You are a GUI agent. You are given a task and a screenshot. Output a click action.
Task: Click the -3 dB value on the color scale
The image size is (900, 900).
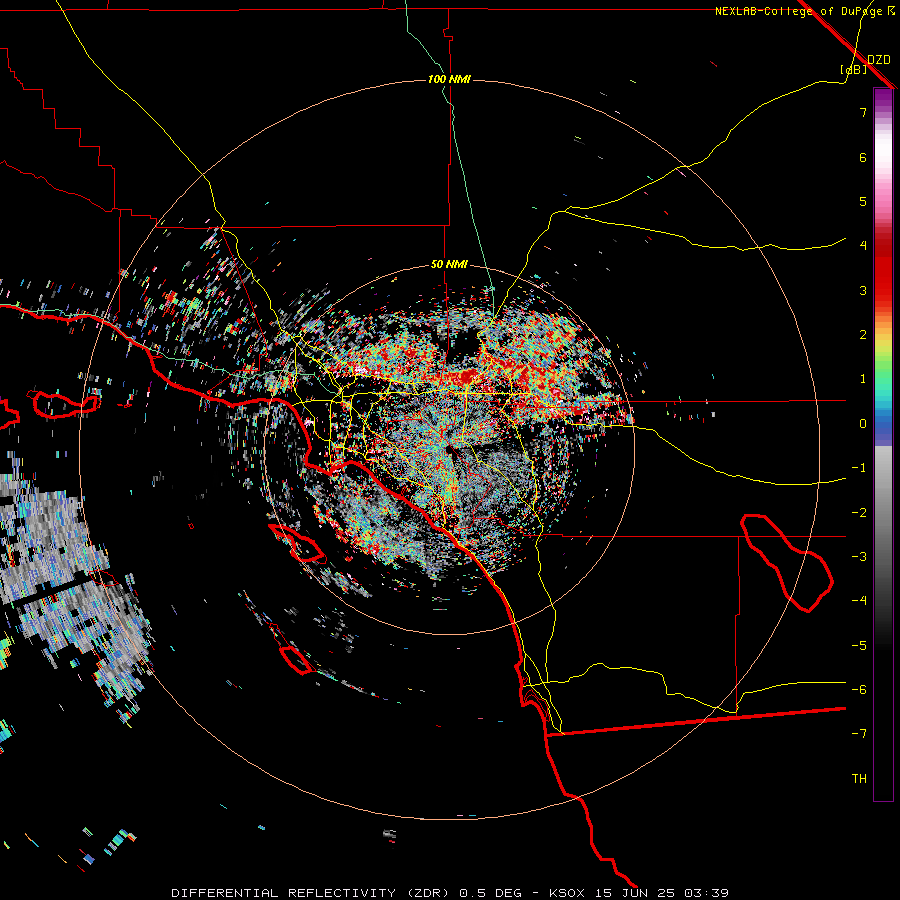(859, 557)
